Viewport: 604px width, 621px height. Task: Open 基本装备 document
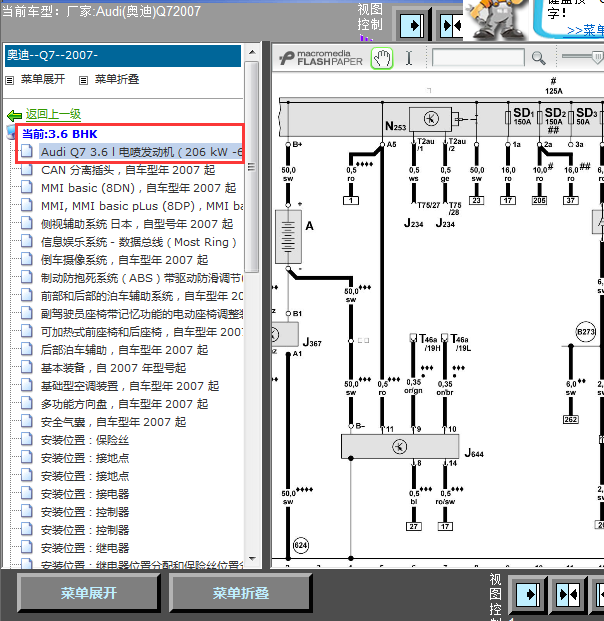click(113, 368)
